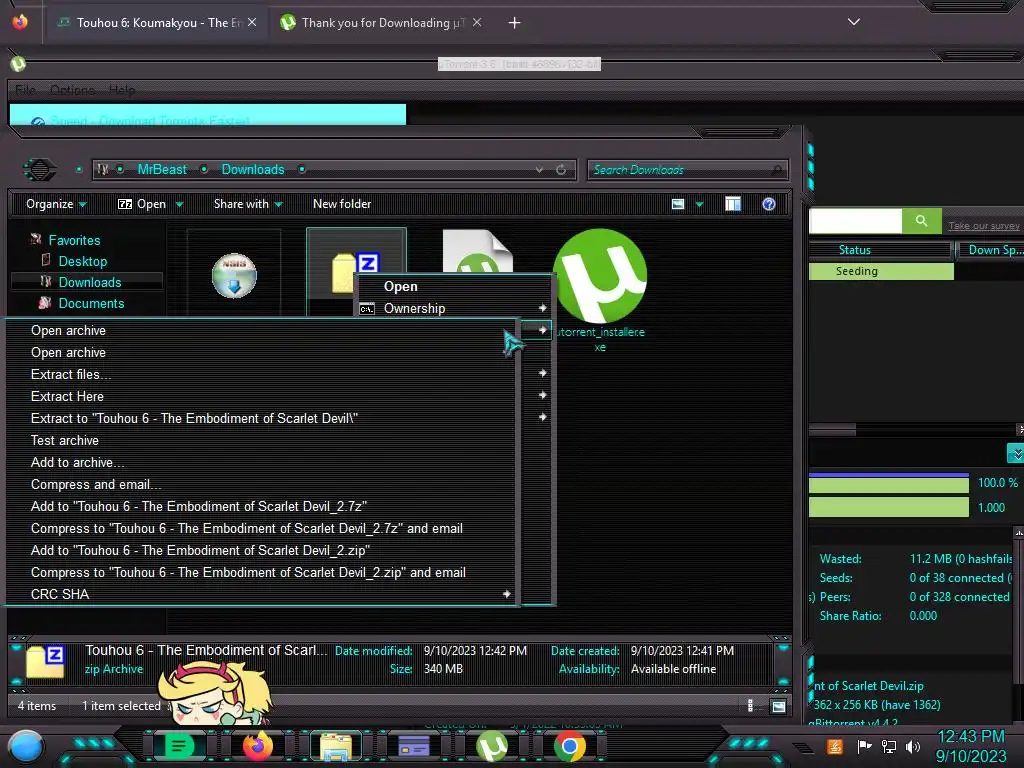Click the 1.000 availability bar
Viewport: 1024px width, 768px height.
click(x=888, y=507)
